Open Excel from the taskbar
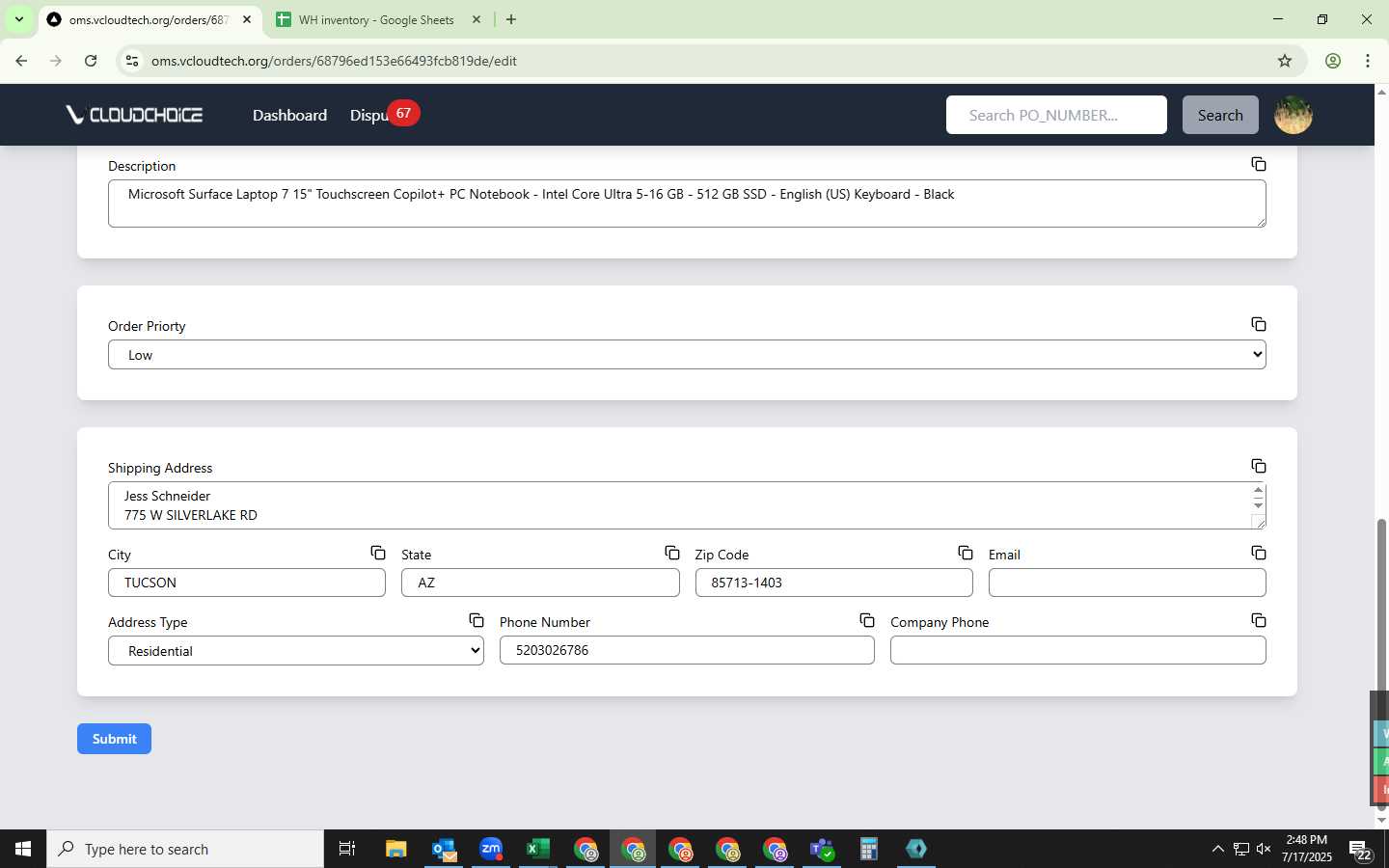Screen dimensions: 1389x868 pos(538,850)
